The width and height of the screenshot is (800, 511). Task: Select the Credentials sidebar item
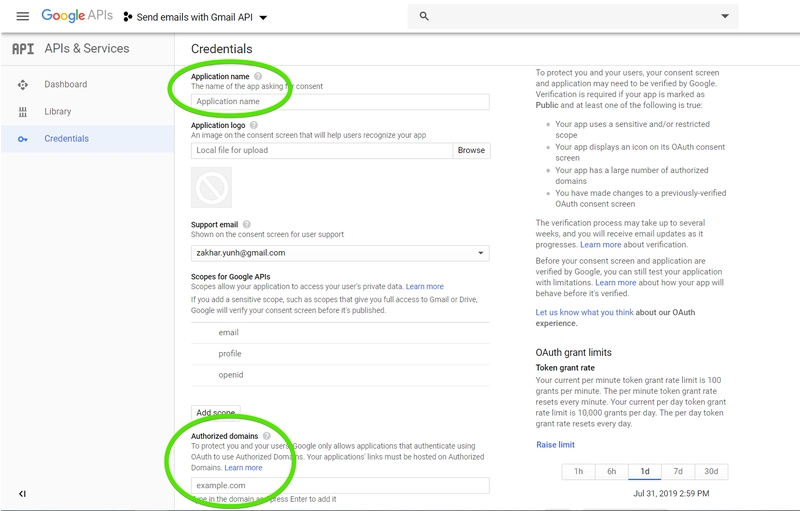point(66,139)
